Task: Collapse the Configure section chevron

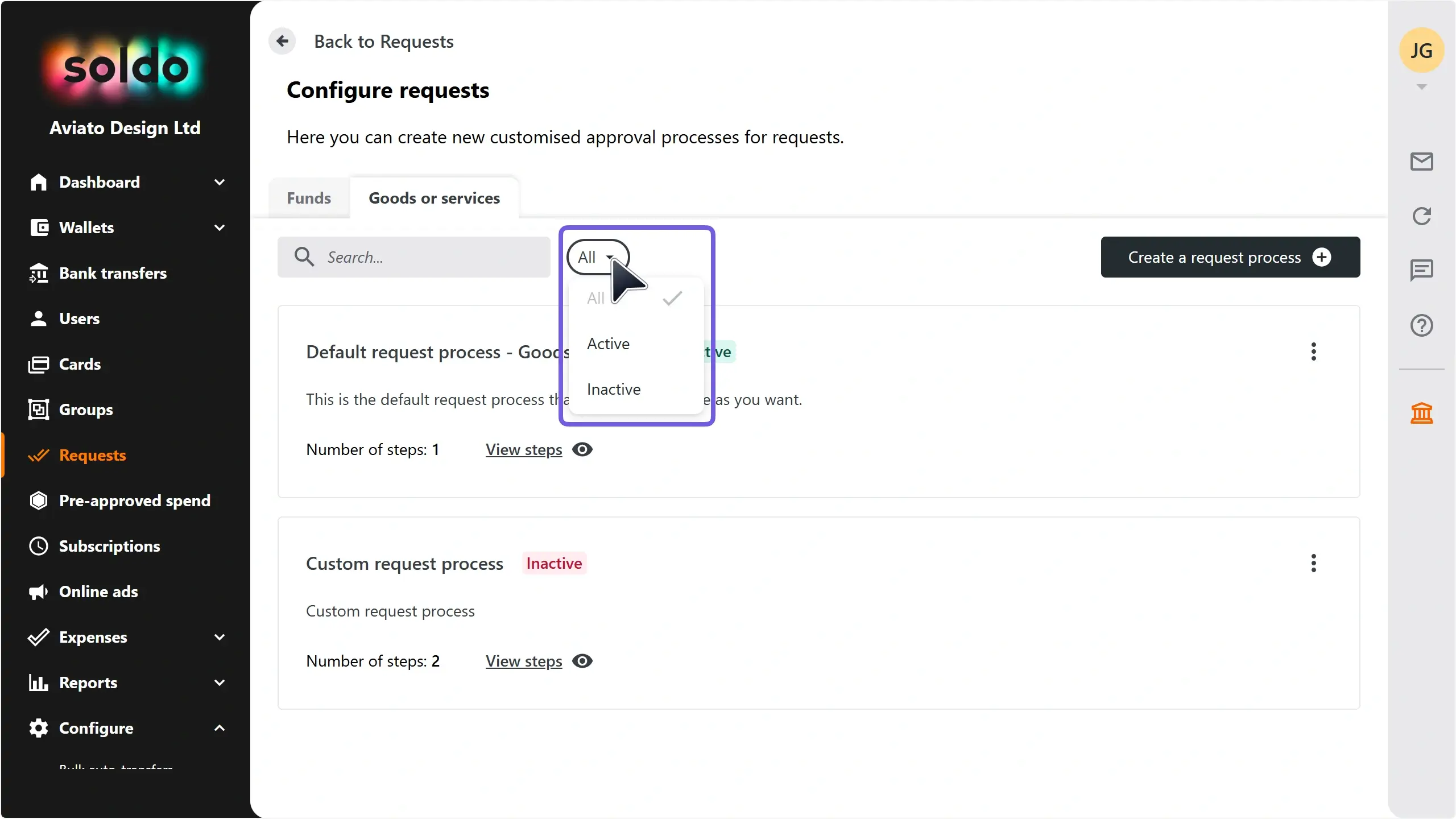Action: 220,728
